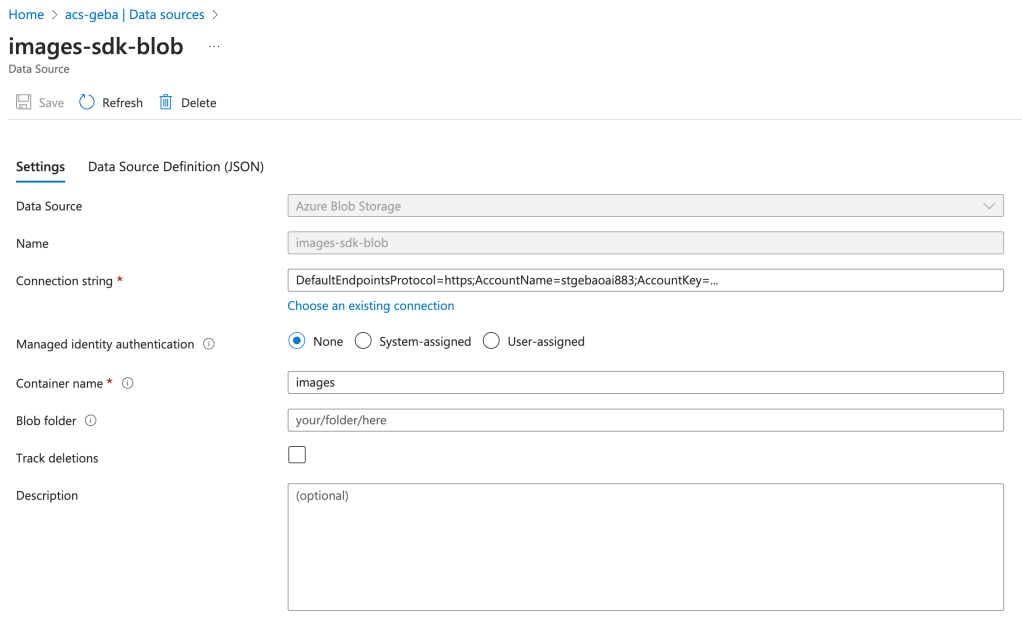Click Choose an existing connection link
The width and height of the screenshot is (1022, 626).
371,306
